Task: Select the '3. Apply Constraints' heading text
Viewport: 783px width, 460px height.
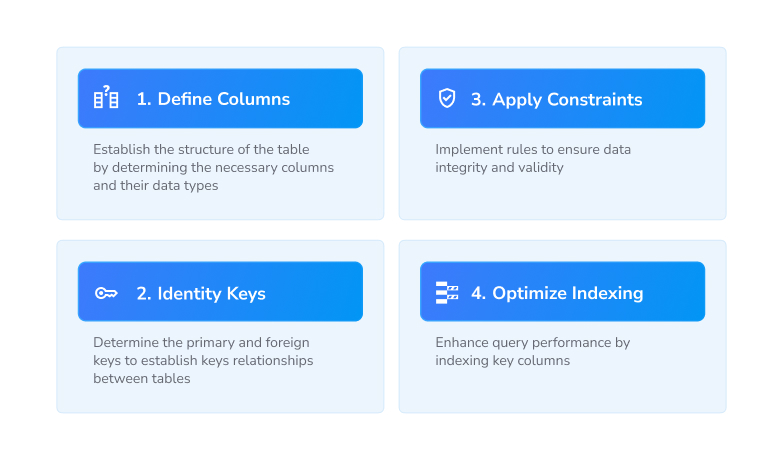Action: click(556, 99)
